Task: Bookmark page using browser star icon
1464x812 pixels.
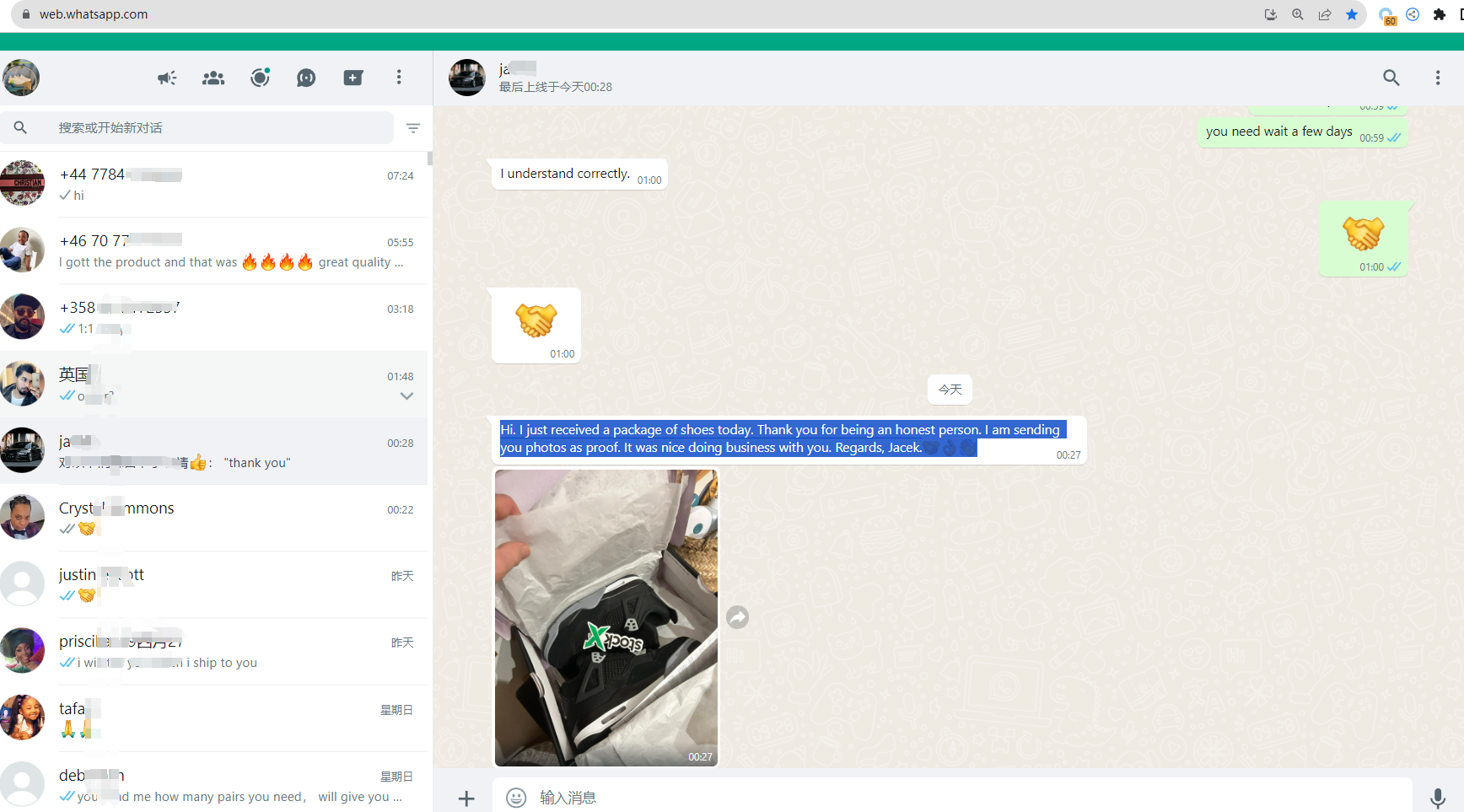Action: pyautogui.click(x=1352, y=14)
